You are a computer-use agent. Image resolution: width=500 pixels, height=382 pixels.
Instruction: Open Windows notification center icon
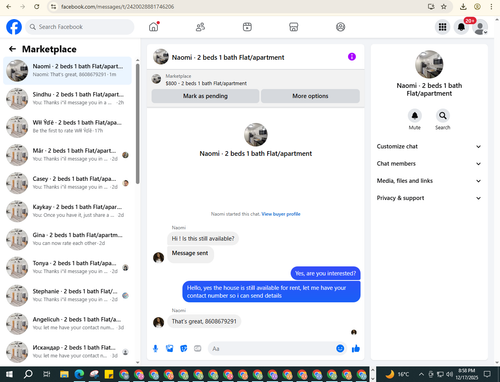(487, 374)
